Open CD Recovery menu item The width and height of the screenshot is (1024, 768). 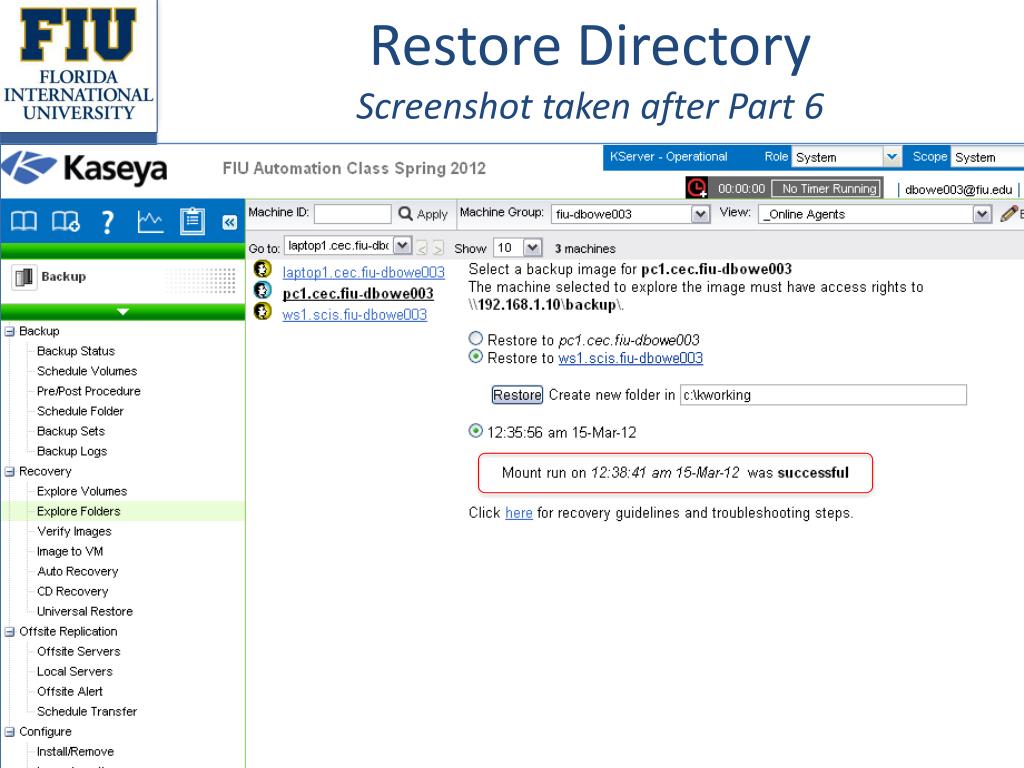point(72,592)
